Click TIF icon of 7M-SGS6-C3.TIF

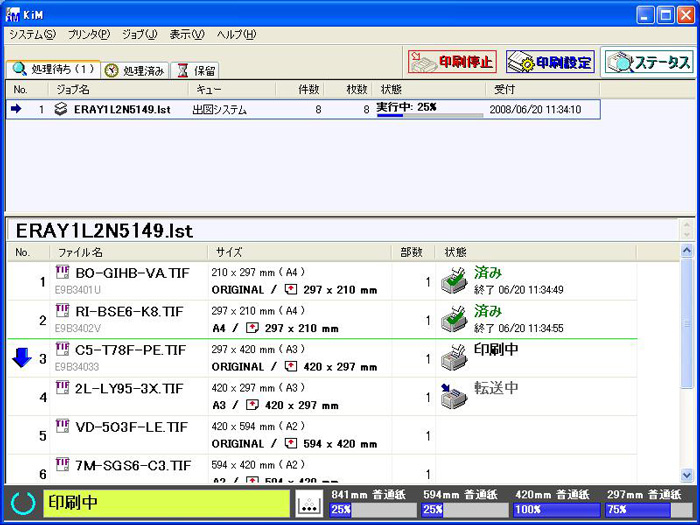point(62,464)
